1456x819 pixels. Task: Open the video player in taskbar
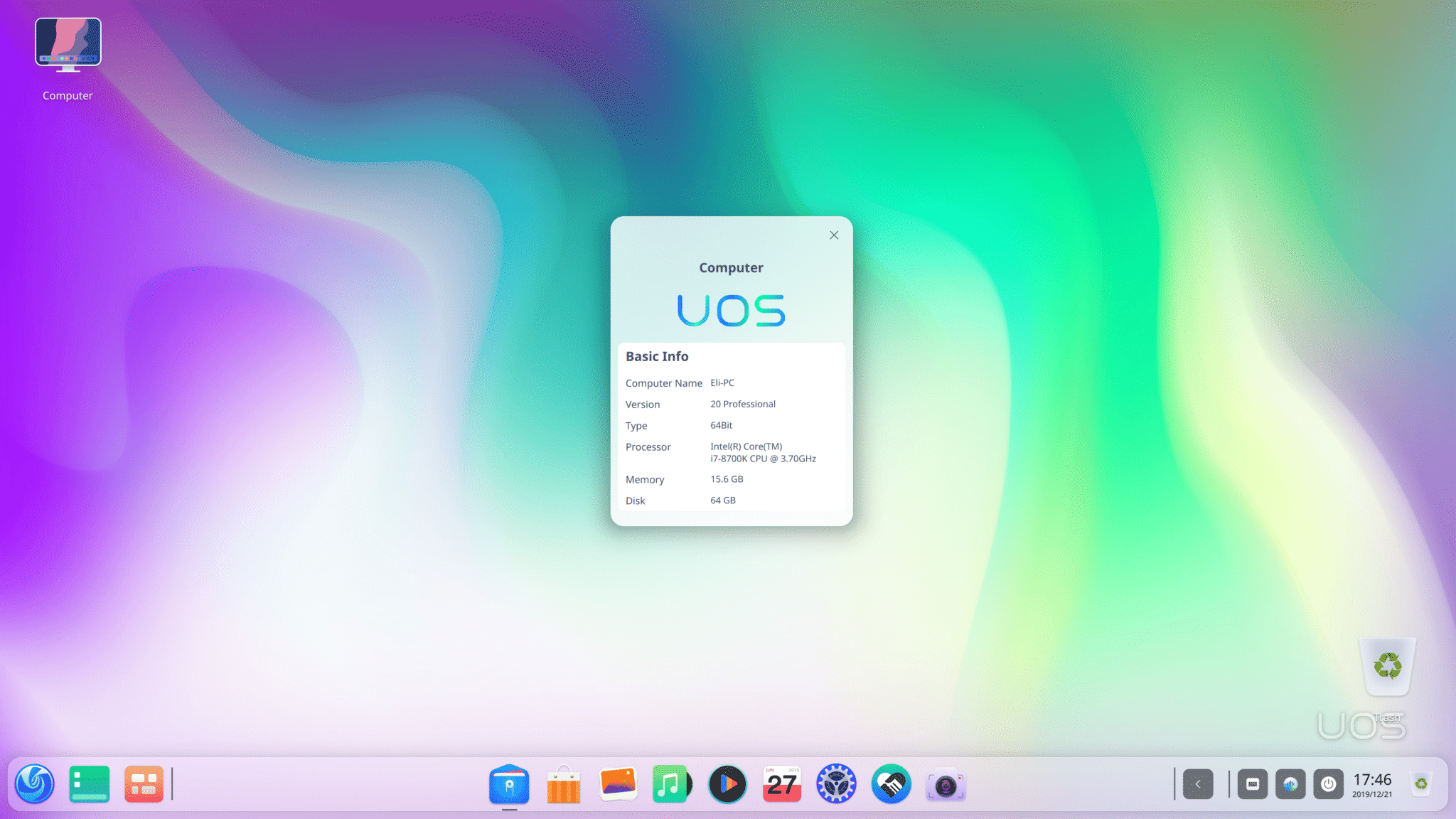(x=727, y=783)
